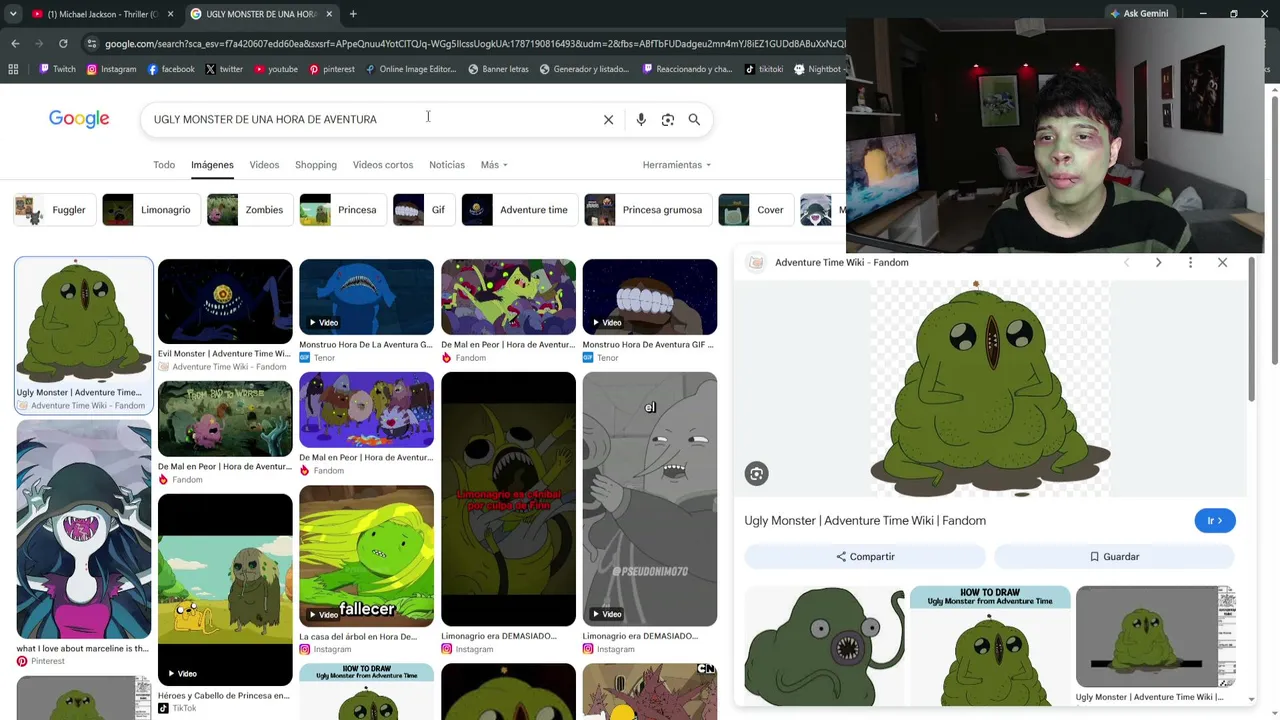Select the HOW TO DRAW related image in preview panel
The image size is (1280, 720).
click(x=990, y=646)
